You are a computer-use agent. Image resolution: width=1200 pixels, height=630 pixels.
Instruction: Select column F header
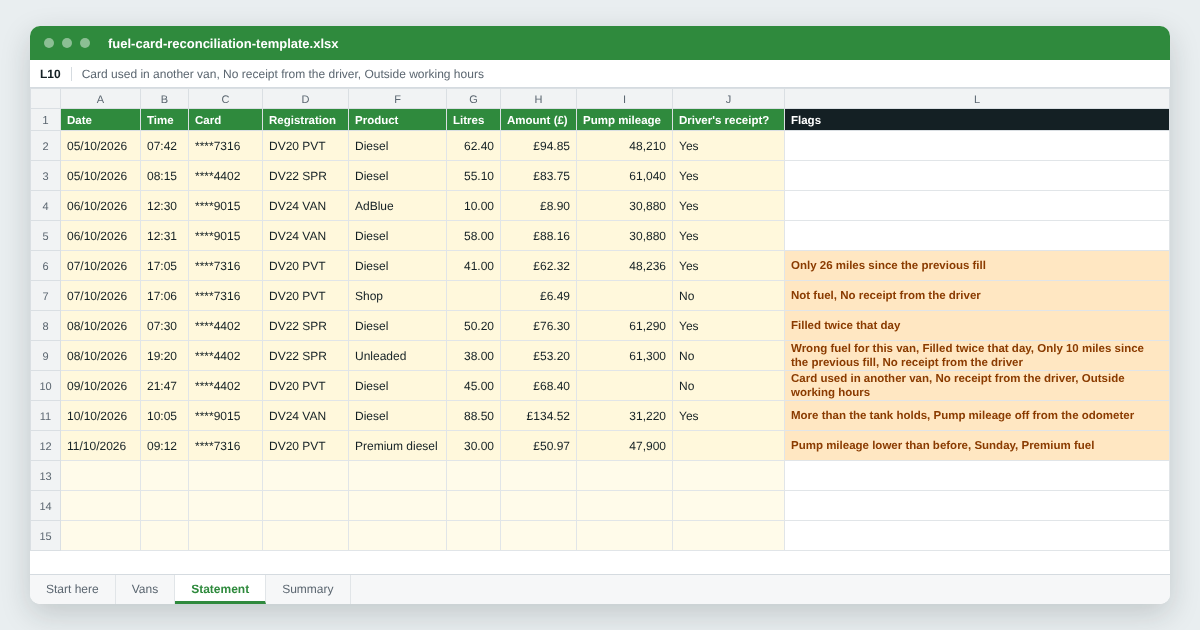(397, 99)
